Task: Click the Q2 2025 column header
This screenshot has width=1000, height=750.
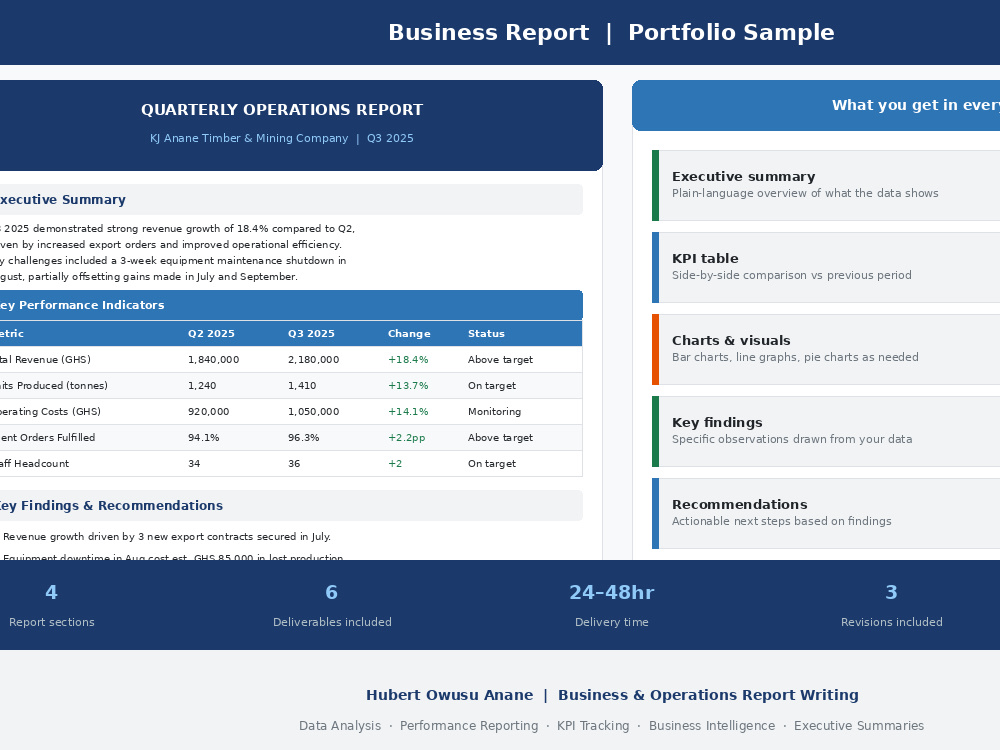Action: [211, 334]
